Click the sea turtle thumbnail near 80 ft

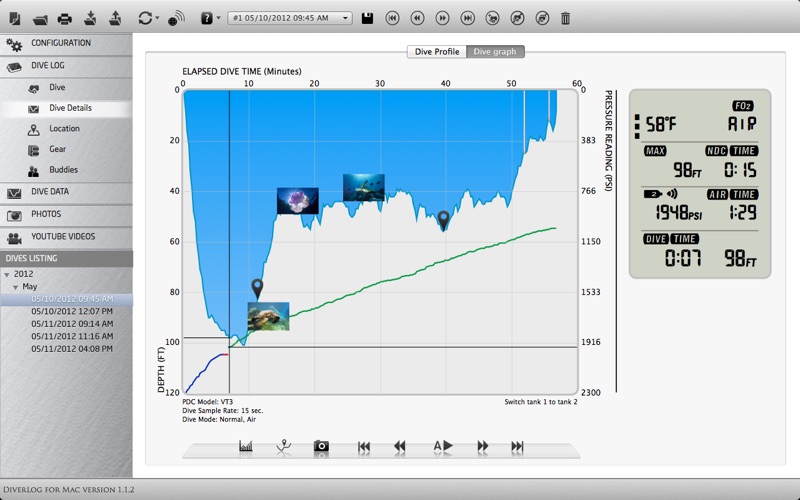click(268, 316)
